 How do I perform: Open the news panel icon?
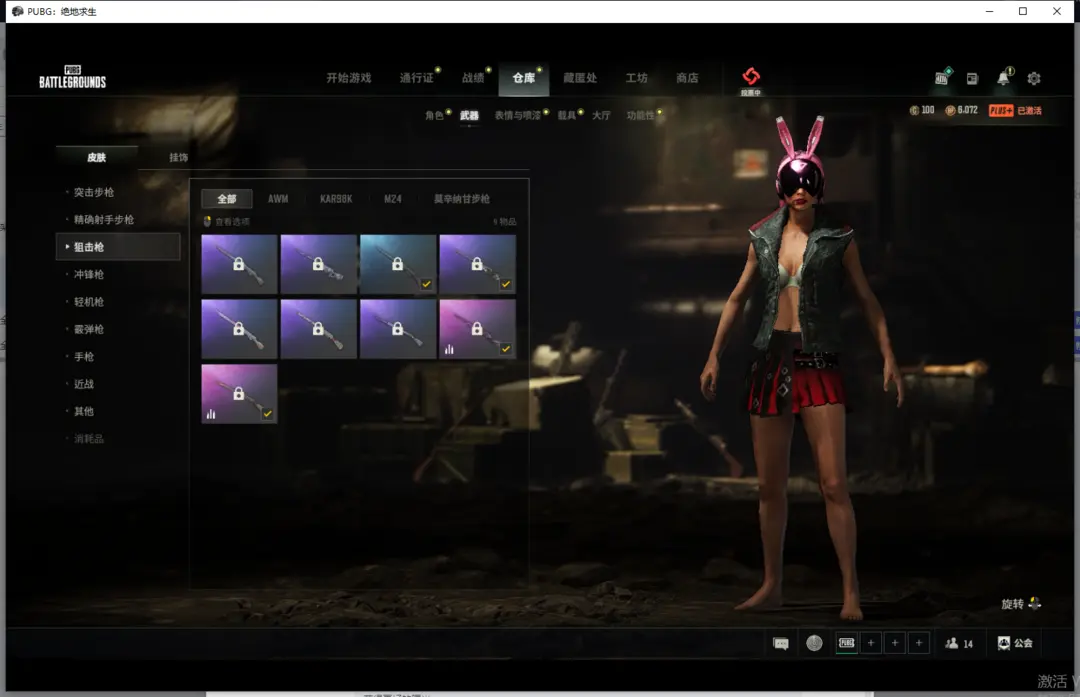click(x=972, y=79)
